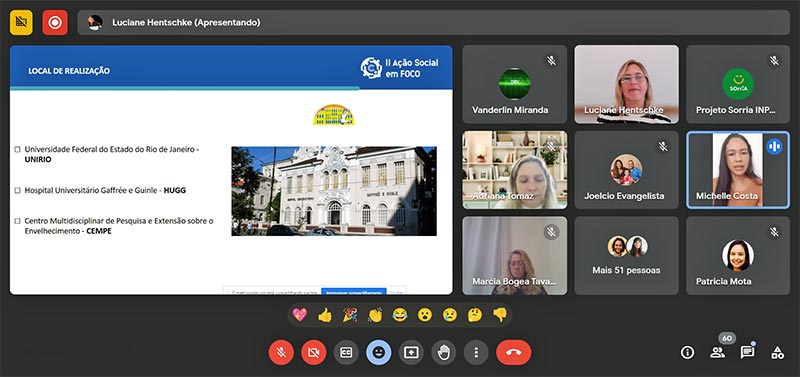The width and height of the screenshot is (800, 377).
Task: Click the yellow presentation-off icon
Action: point(21,22)
